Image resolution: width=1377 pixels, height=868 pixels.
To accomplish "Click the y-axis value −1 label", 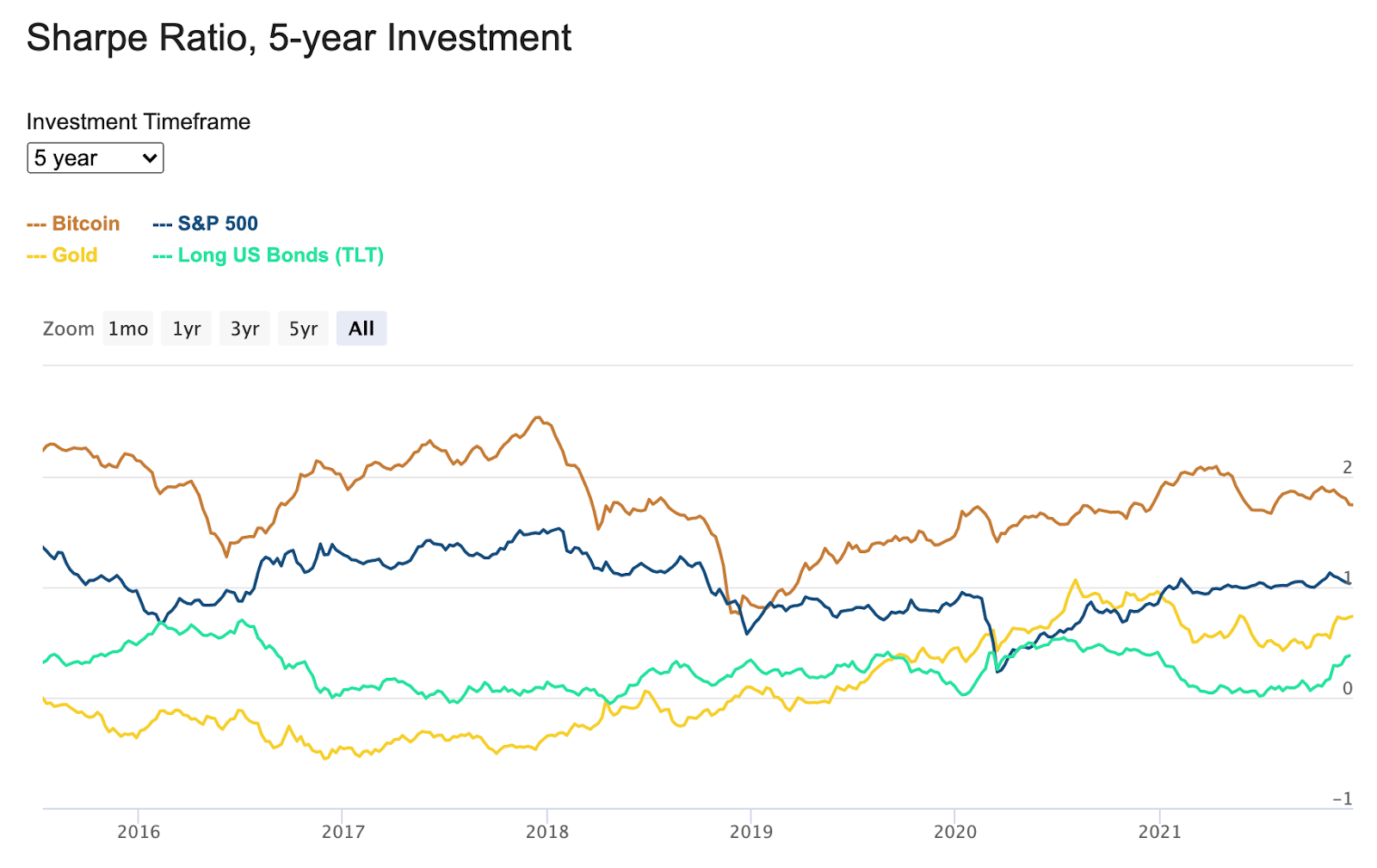I will coord(1343,798).
